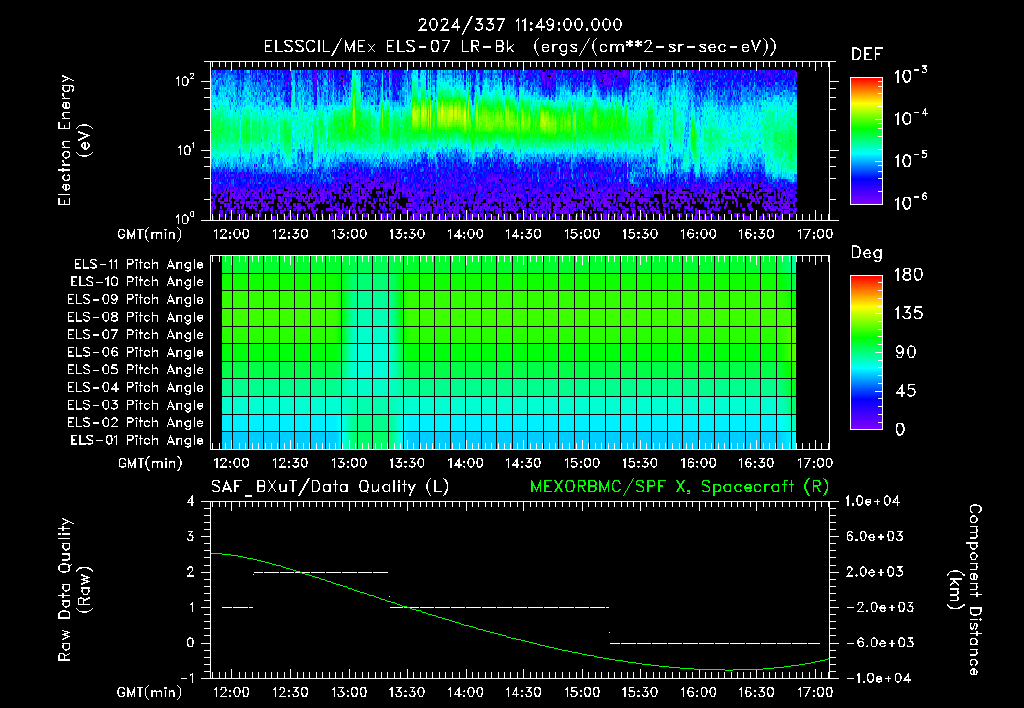Click GMT(min) label under the bottom plot
This screenshot has height=708, width=1024.
(150, 692)
